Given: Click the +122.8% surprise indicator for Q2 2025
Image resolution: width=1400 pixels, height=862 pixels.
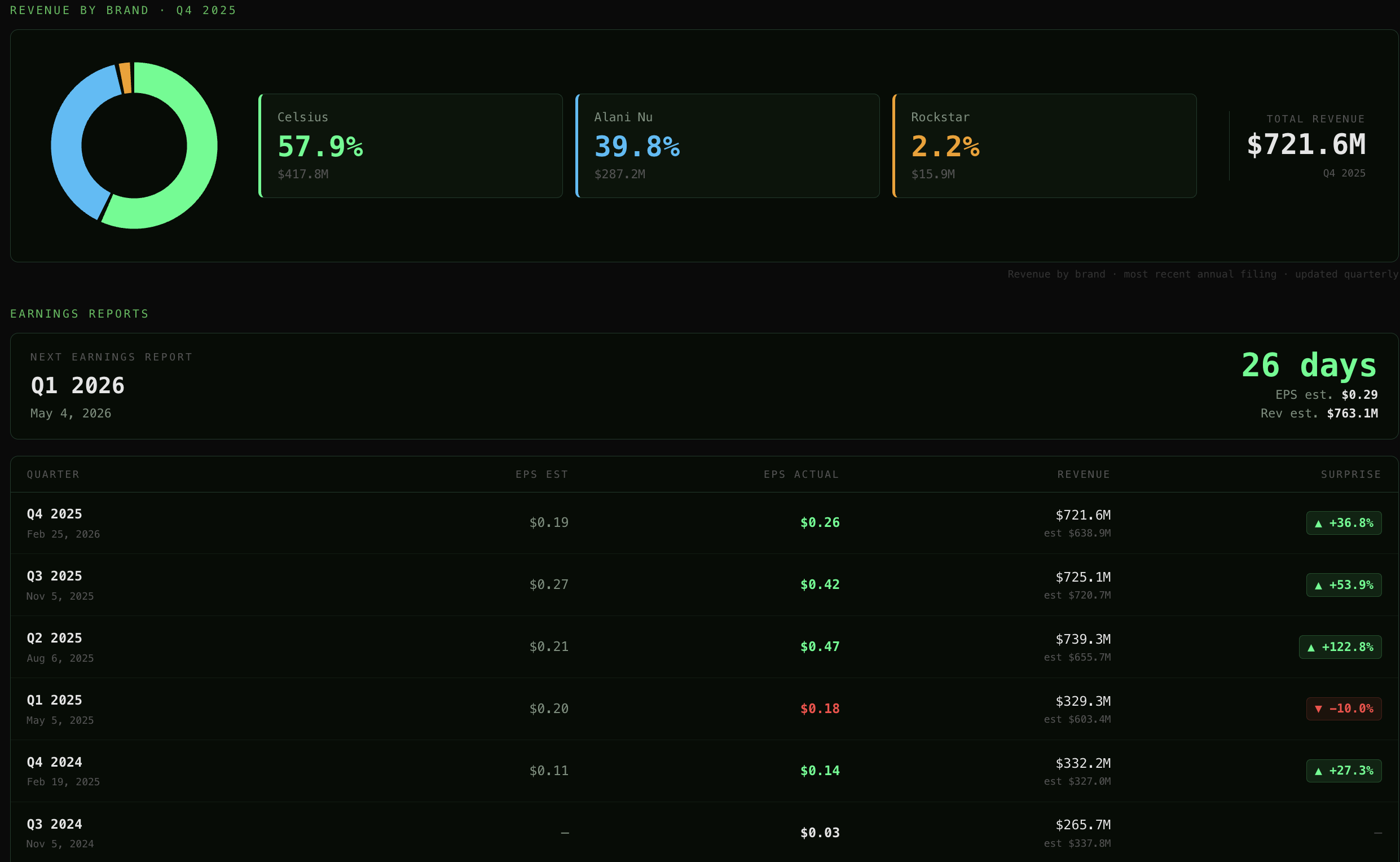Looking at the screenshot, I should point(1340,646).
